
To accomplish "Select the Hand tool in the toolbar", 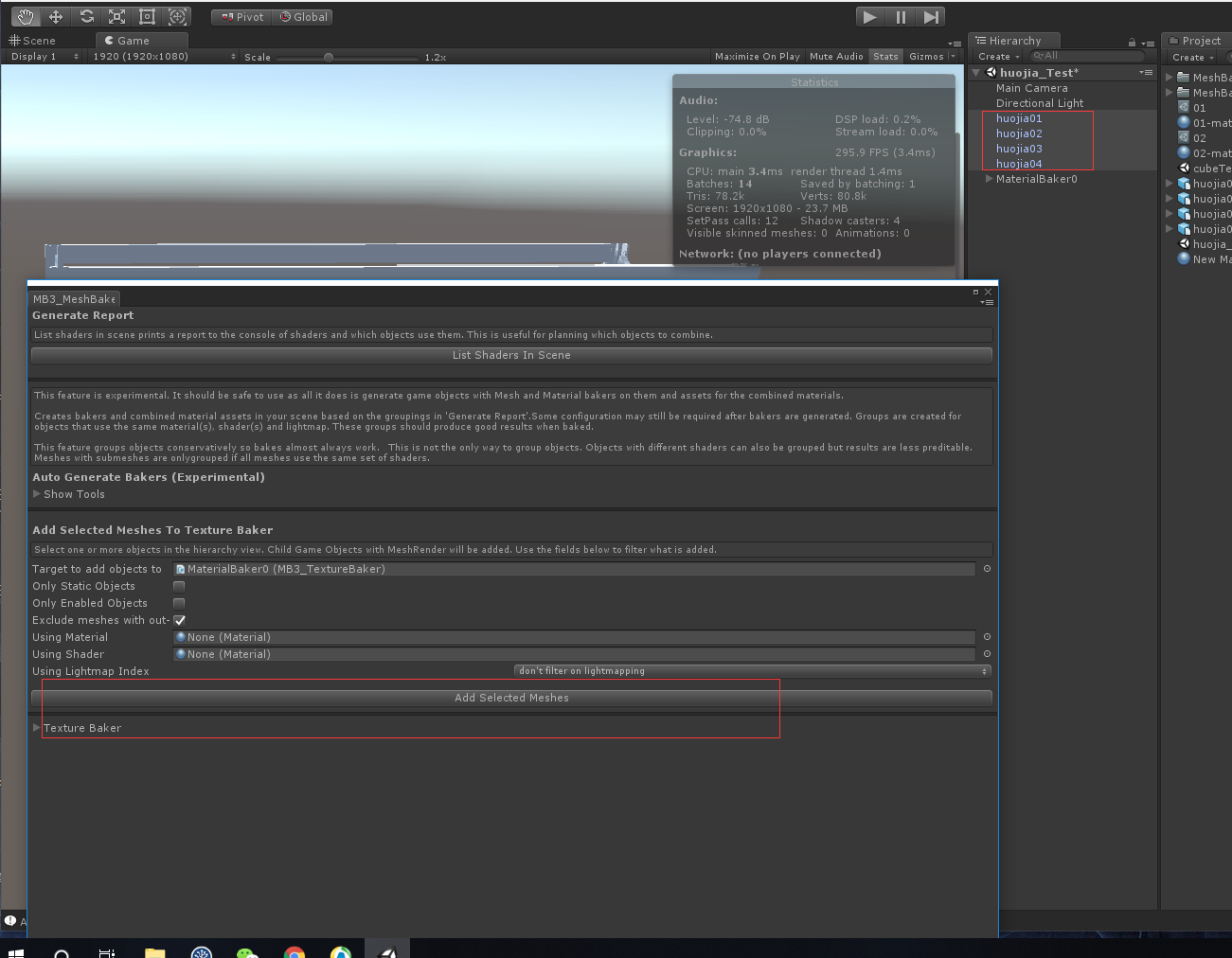I will coord(24,16).
